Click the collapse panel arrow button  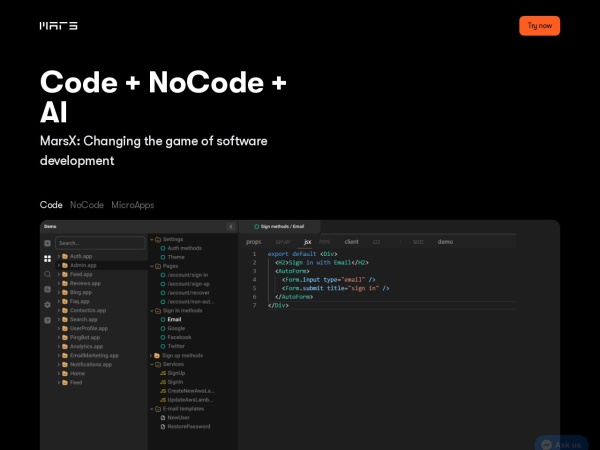click(x=232, y=227)
